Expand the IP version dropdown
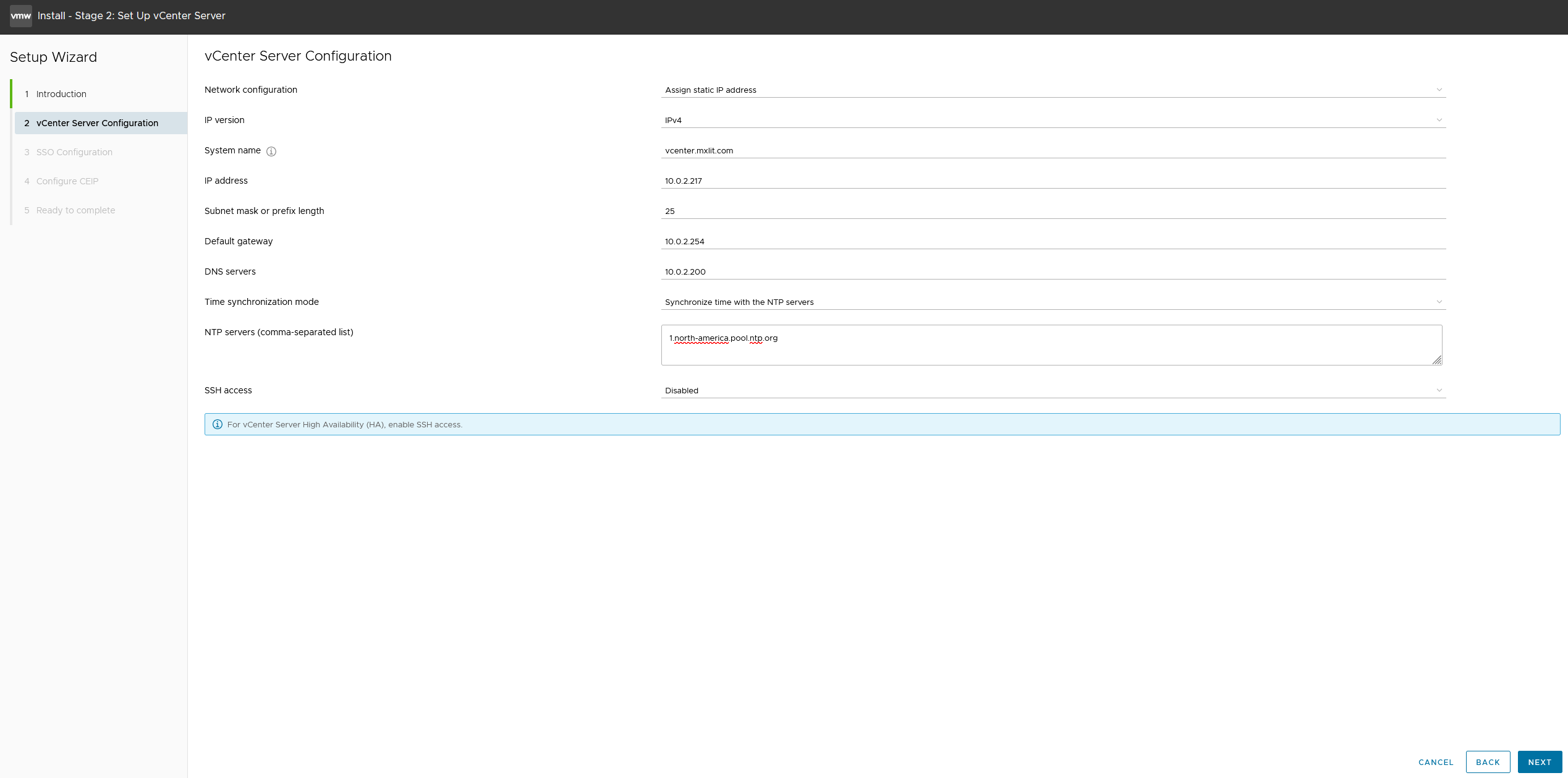Image resolution: width=1568 pixels, height=778 pixels. pyautogui.click(x=1053, y=120)
